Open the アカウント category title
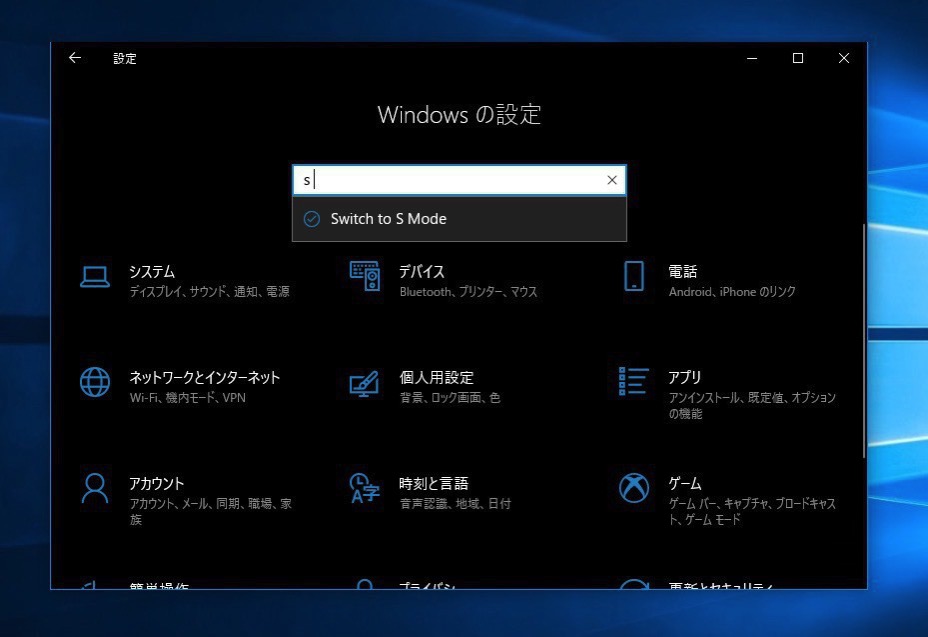928x637 pixels. point(156,483)
